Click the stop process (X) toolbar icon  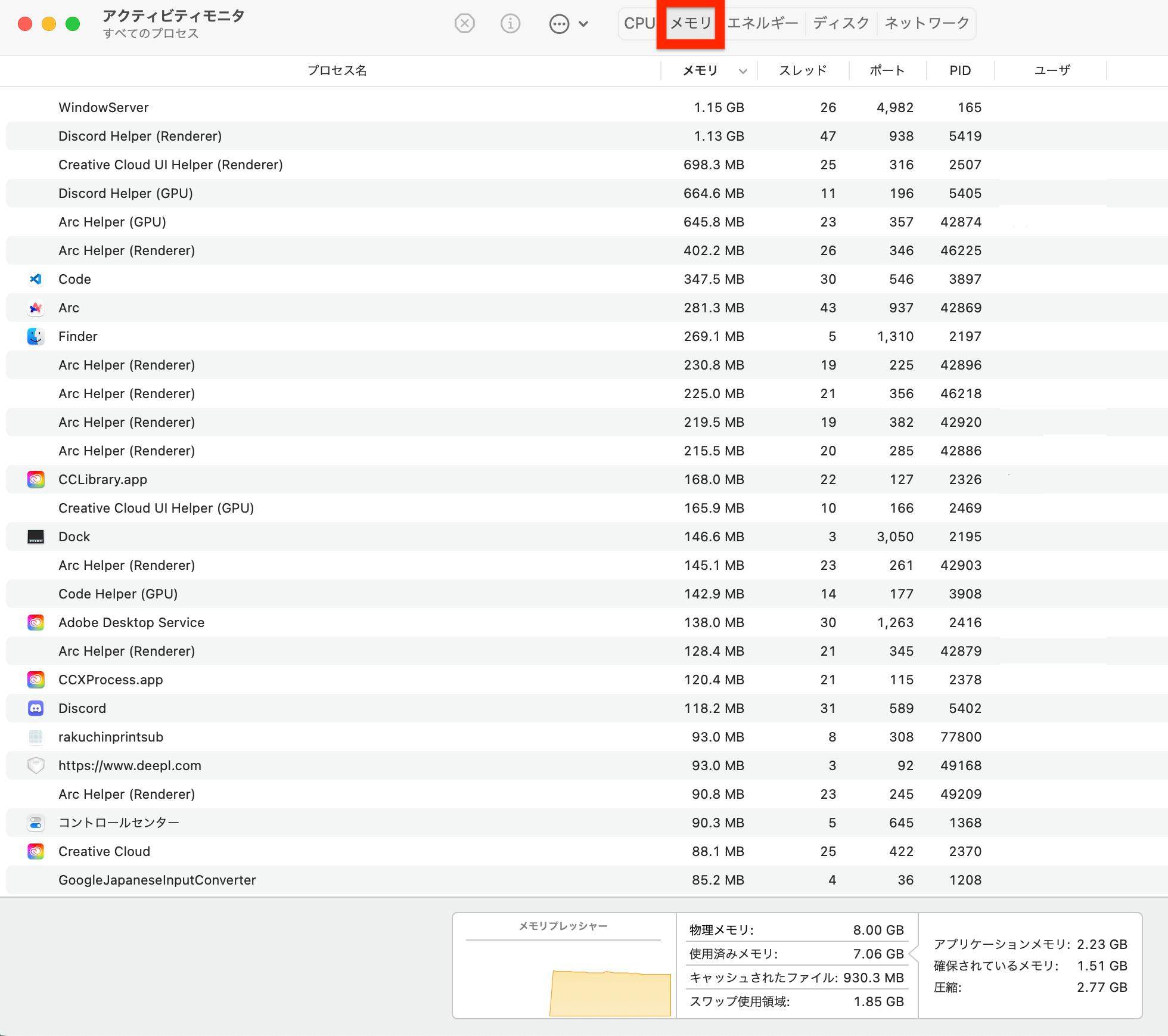[x=464, y=24]
